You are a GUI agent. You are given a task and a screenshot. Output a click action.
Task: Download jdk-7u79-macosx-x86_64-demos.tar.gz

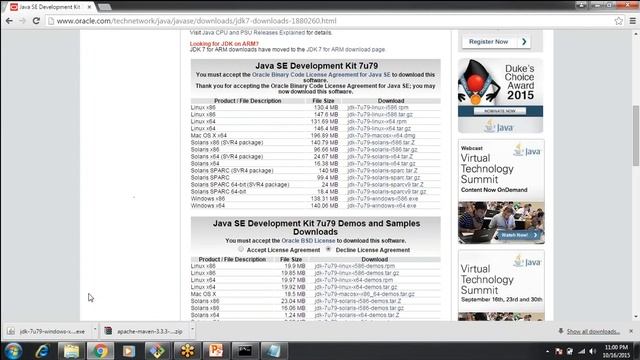coord(364,294)
